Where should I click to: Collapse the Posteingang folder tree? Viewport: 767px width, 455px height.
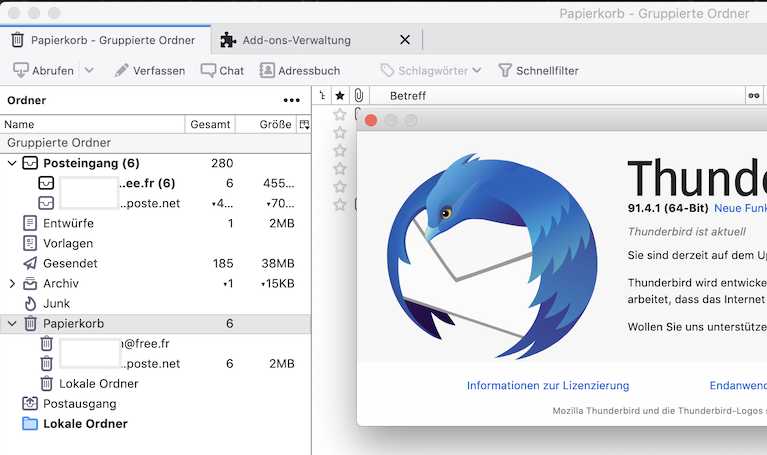pyautogui.click(x=12, y=163)
